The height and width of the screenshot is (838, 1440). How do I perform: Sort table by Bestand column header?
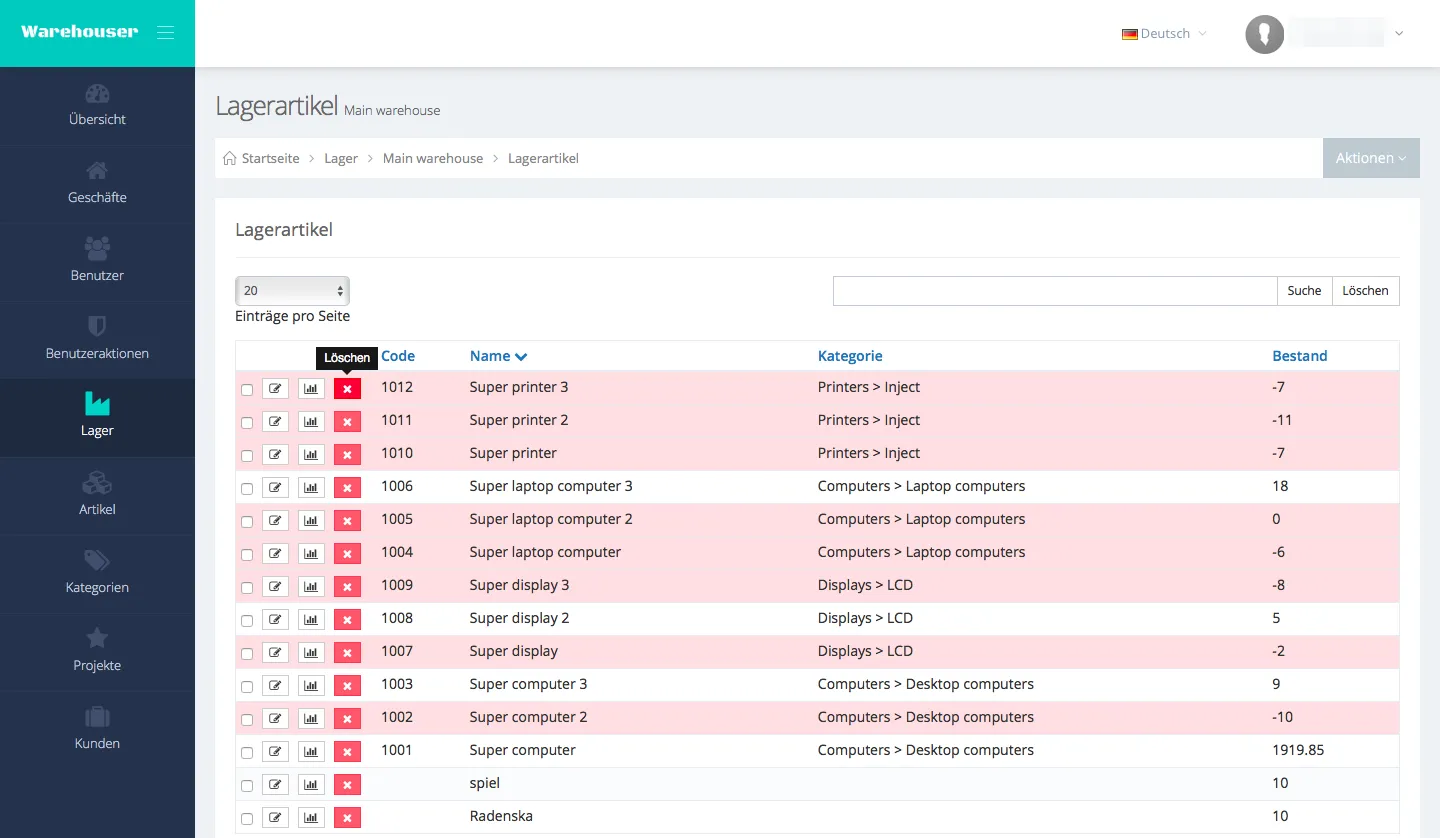1299,356
